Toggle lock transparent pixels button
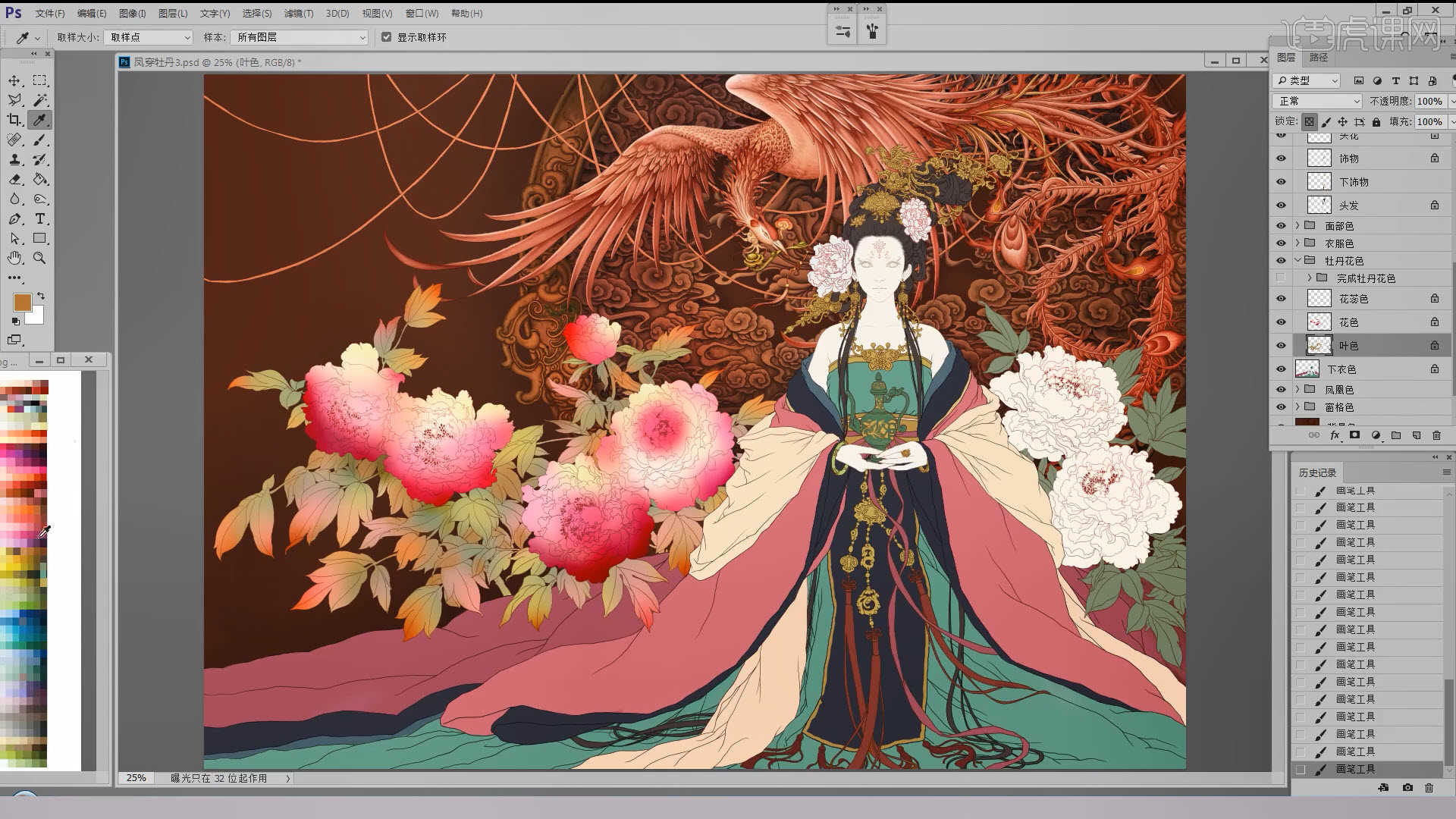Viewport: 1456px width, 819px height. tap(1310, 121)
